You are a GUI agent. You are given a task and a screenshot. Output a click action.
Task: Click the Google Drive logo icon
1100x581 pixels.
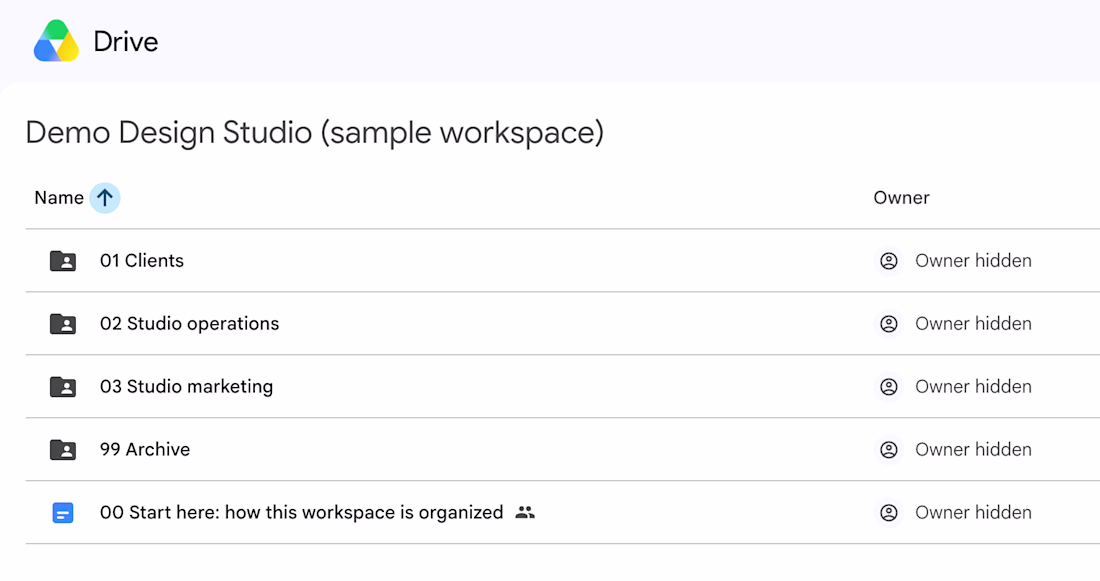coord(56,41)
